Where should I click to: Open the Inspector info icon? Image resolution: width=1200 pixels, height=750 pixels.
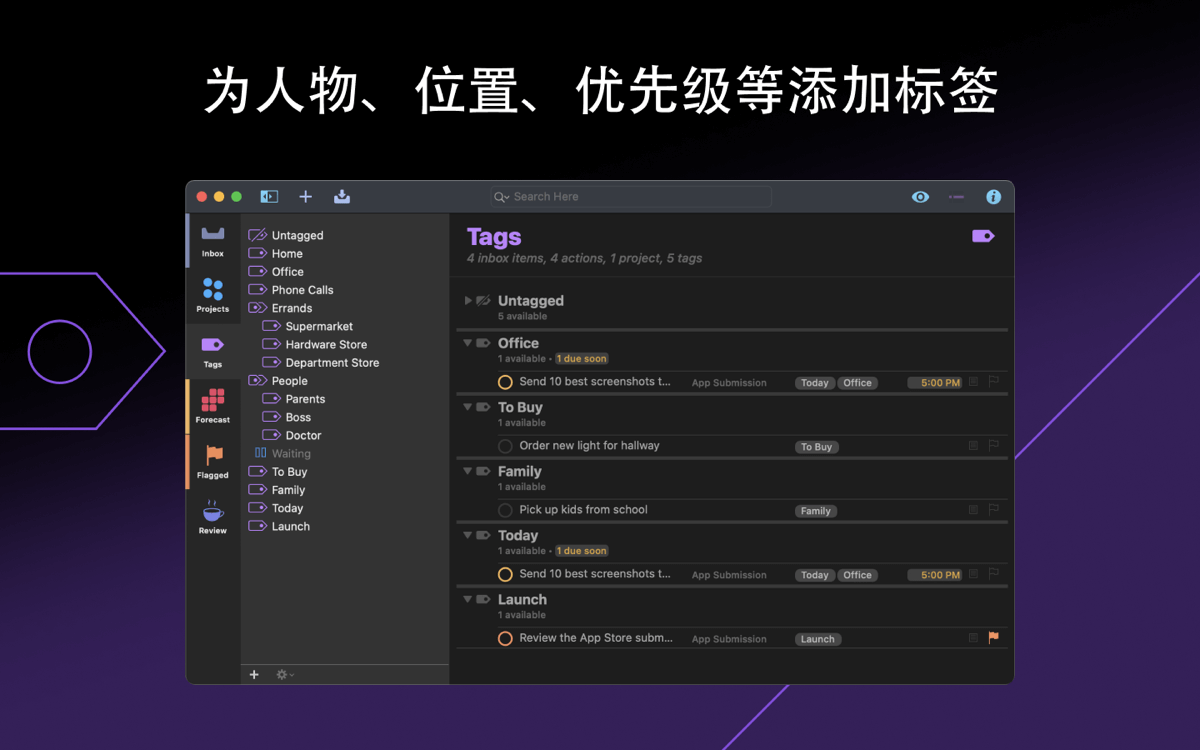(x=993, y=197)
